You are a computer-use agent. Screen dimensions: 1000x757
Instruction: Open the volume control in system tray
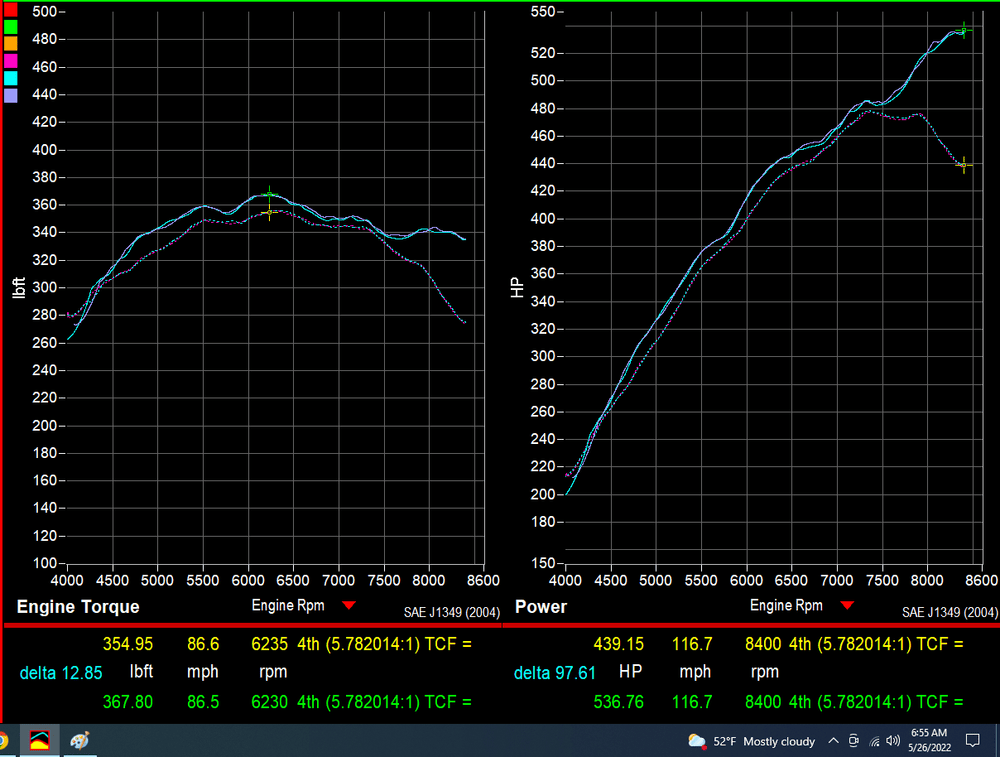(x=892, y=741)
